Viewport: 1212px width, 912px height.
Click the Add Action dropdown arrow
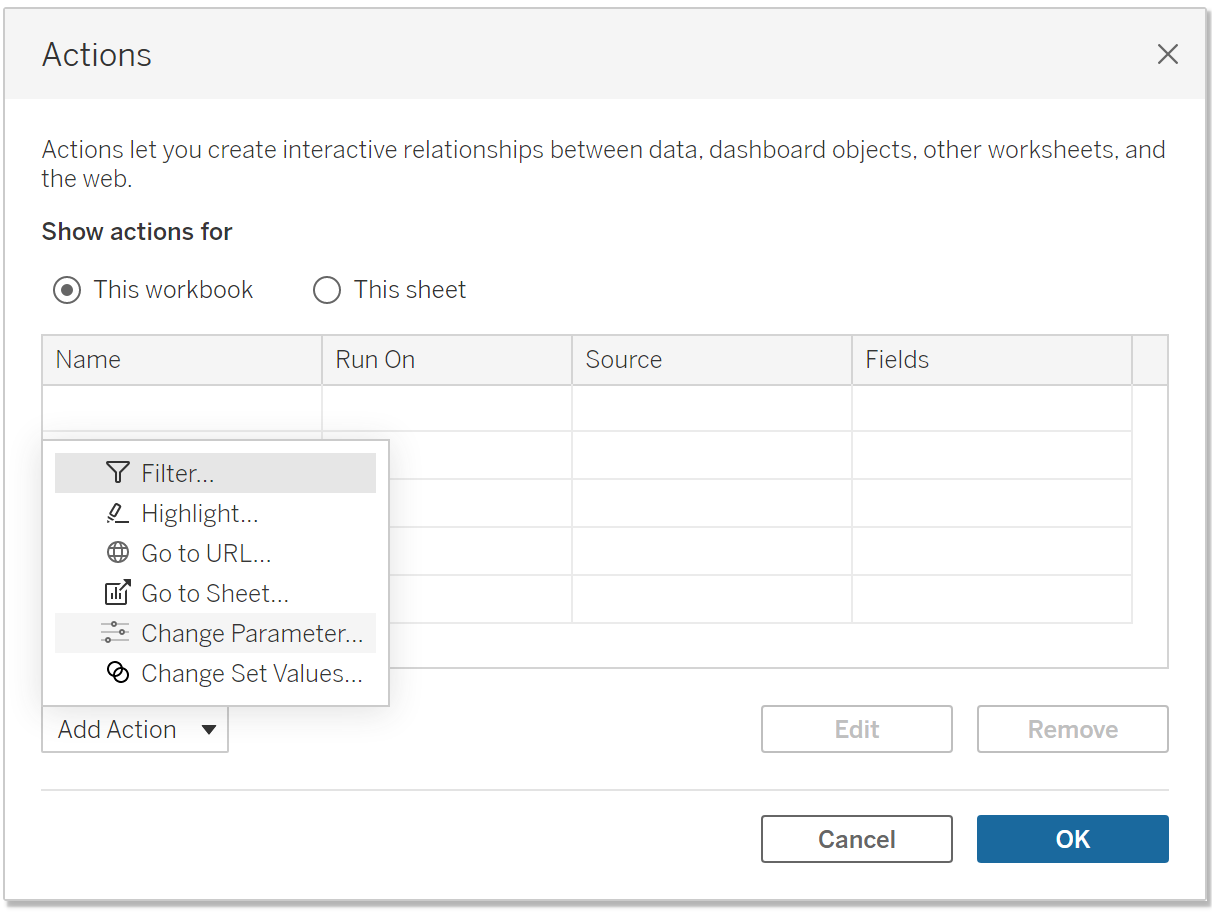tap(209, 730)
